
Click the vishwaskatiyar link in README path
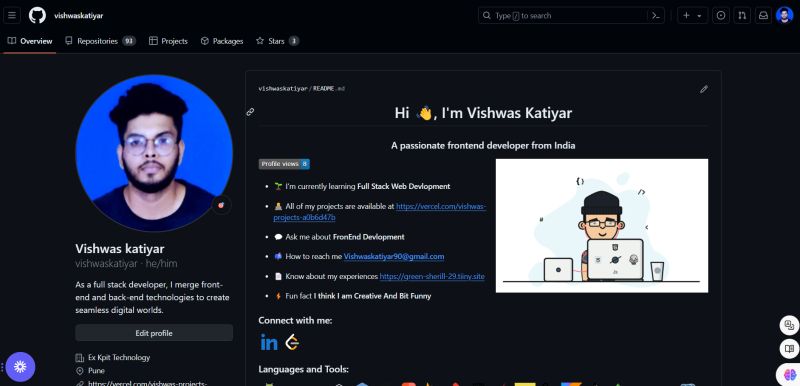283,89
